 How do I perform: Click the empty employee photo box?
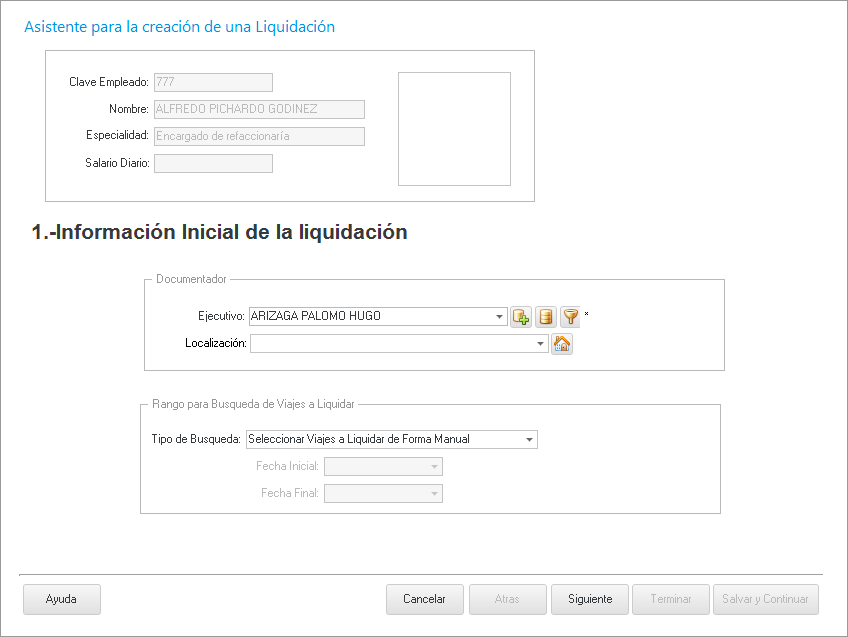pyautogui.click(x=454, y=129)
